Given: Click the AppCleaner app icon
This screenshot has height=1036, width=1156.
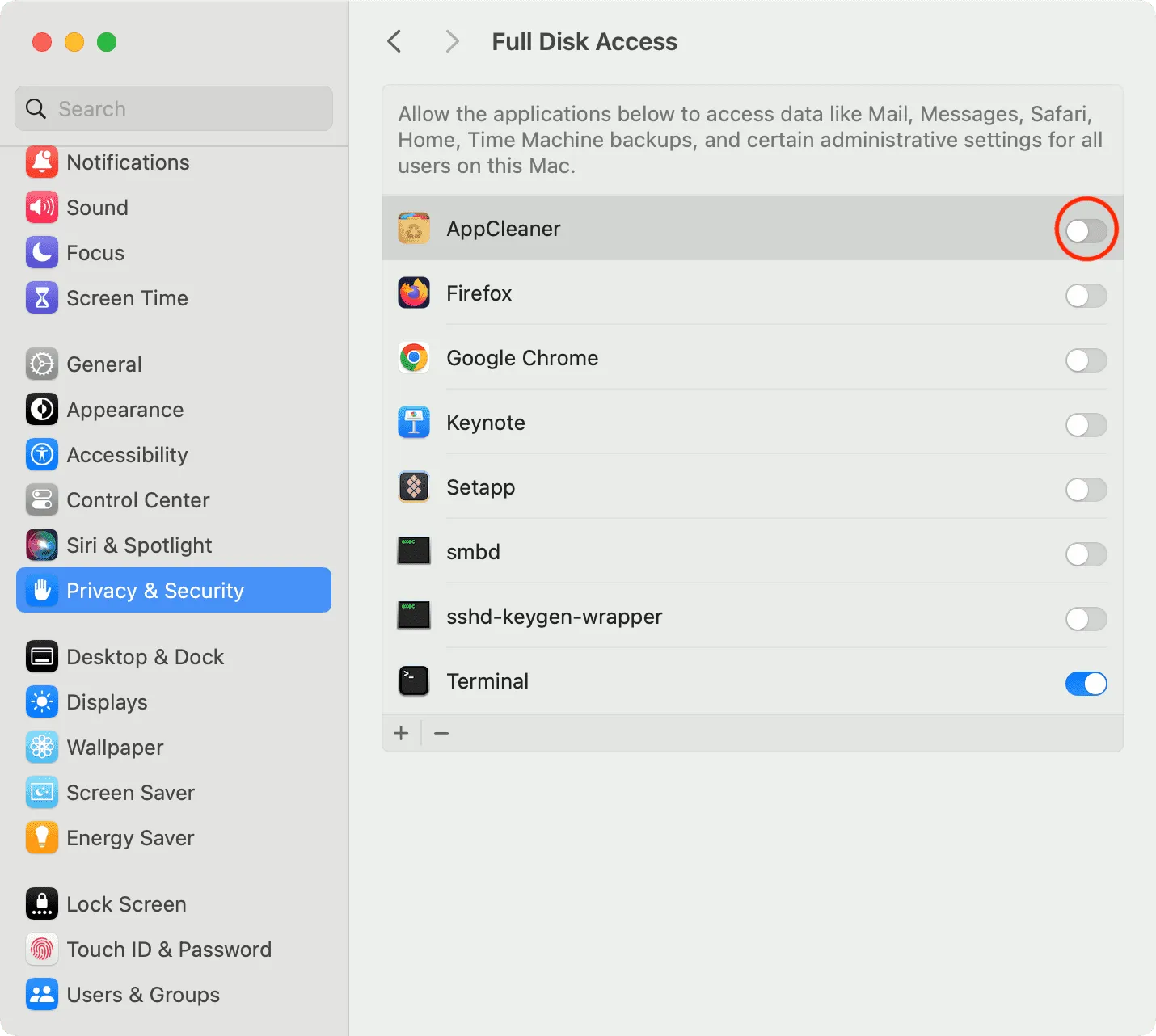Looking at the screenshot, I should [414, 229].
